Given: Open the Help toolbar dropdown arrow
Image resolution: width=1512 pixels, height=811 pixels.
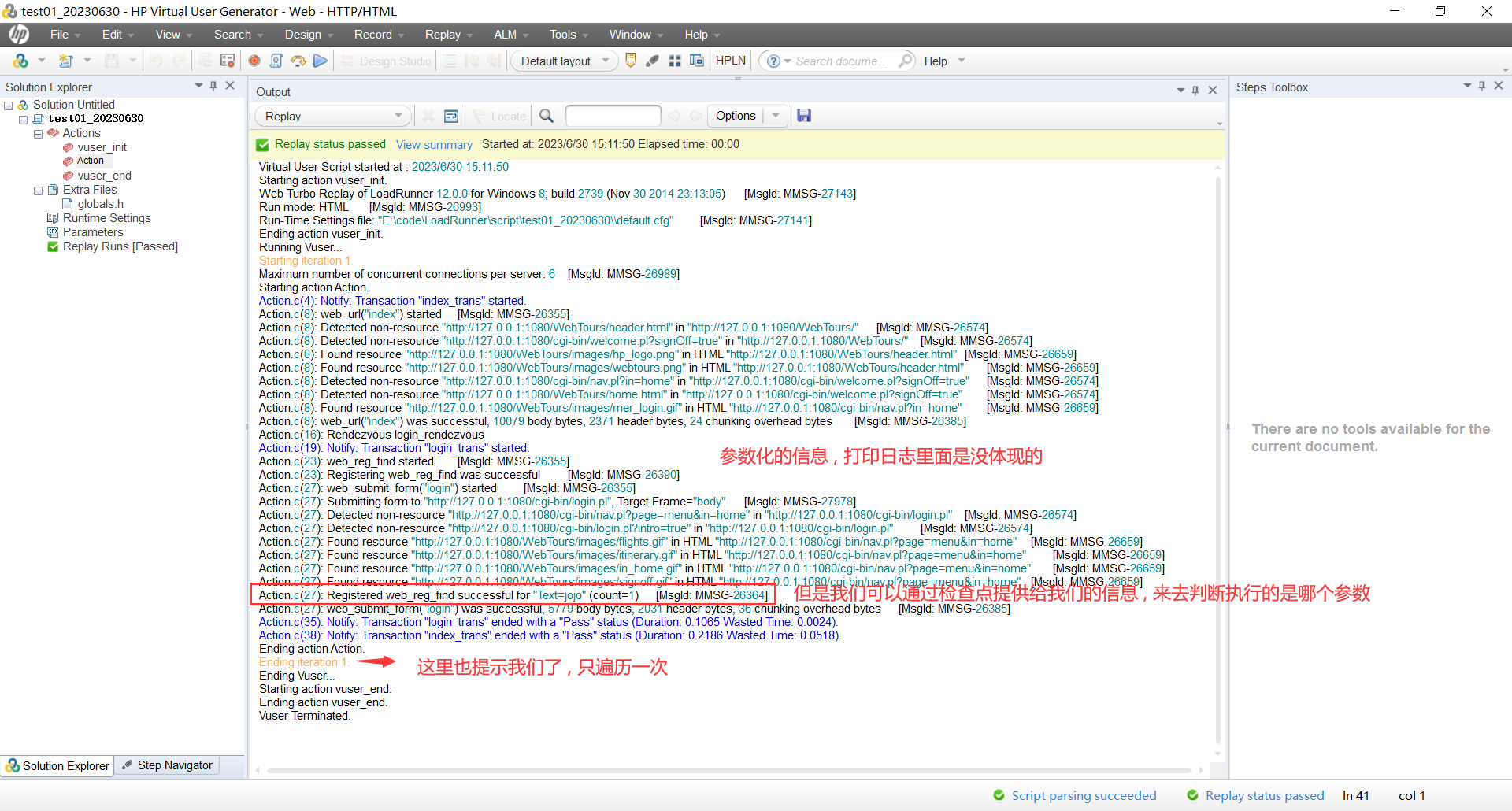Looking at the screenshot, I should coord(962,61).
